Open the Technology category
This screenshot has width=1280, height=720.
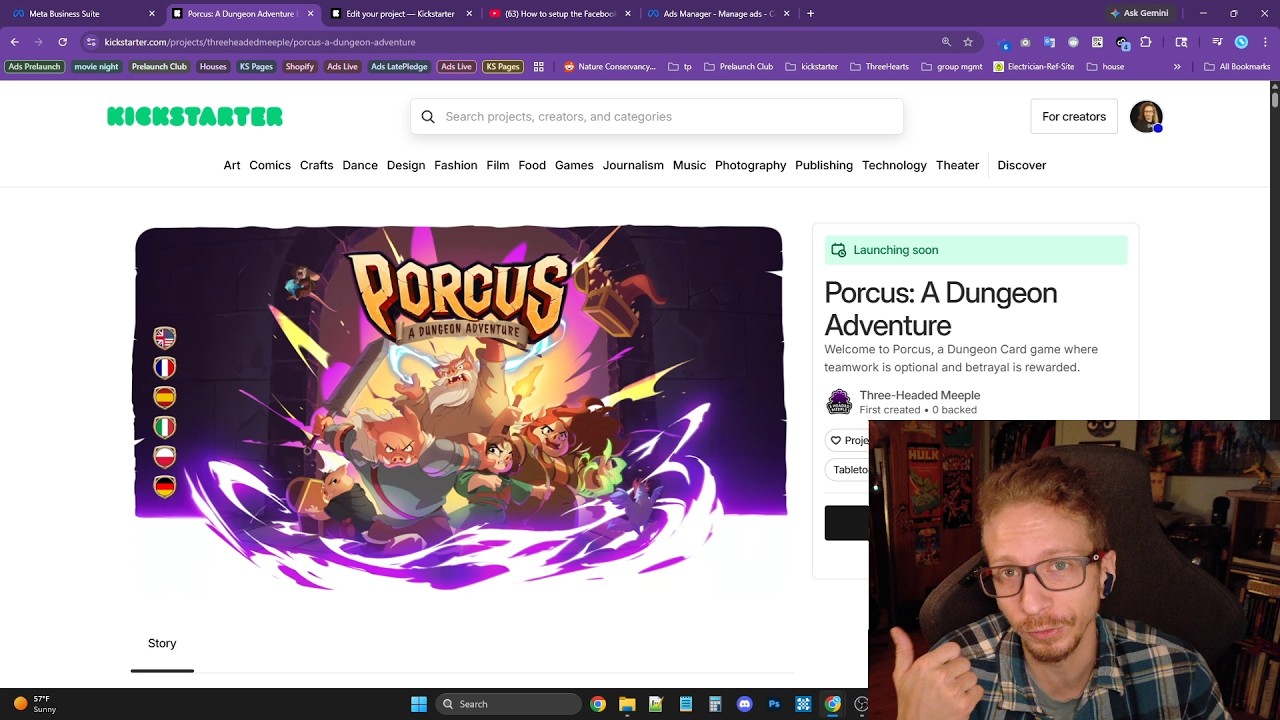point(894,165)
